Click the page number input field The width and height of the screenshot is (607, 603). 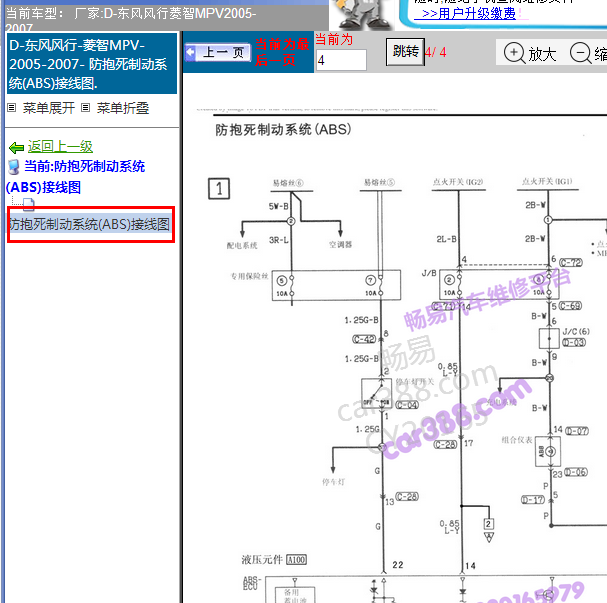click(x=341, y=60)
